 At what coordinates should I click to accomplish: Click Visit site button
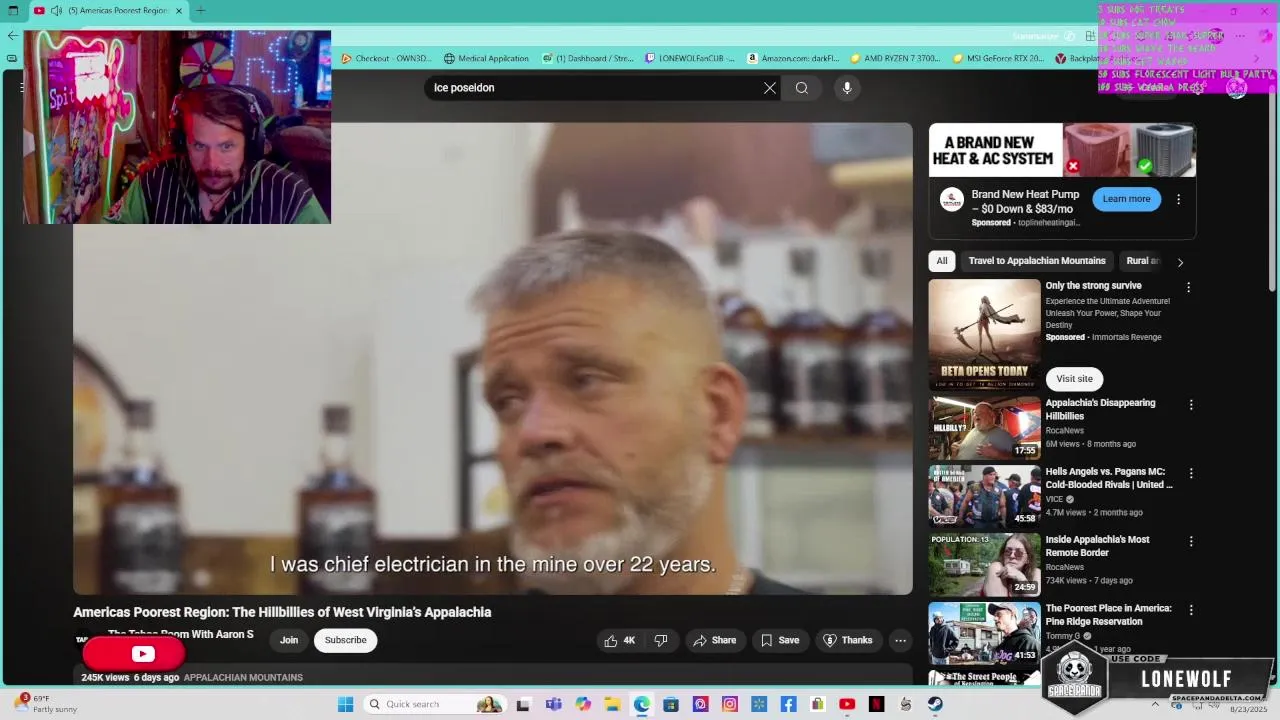point(1074,379)
